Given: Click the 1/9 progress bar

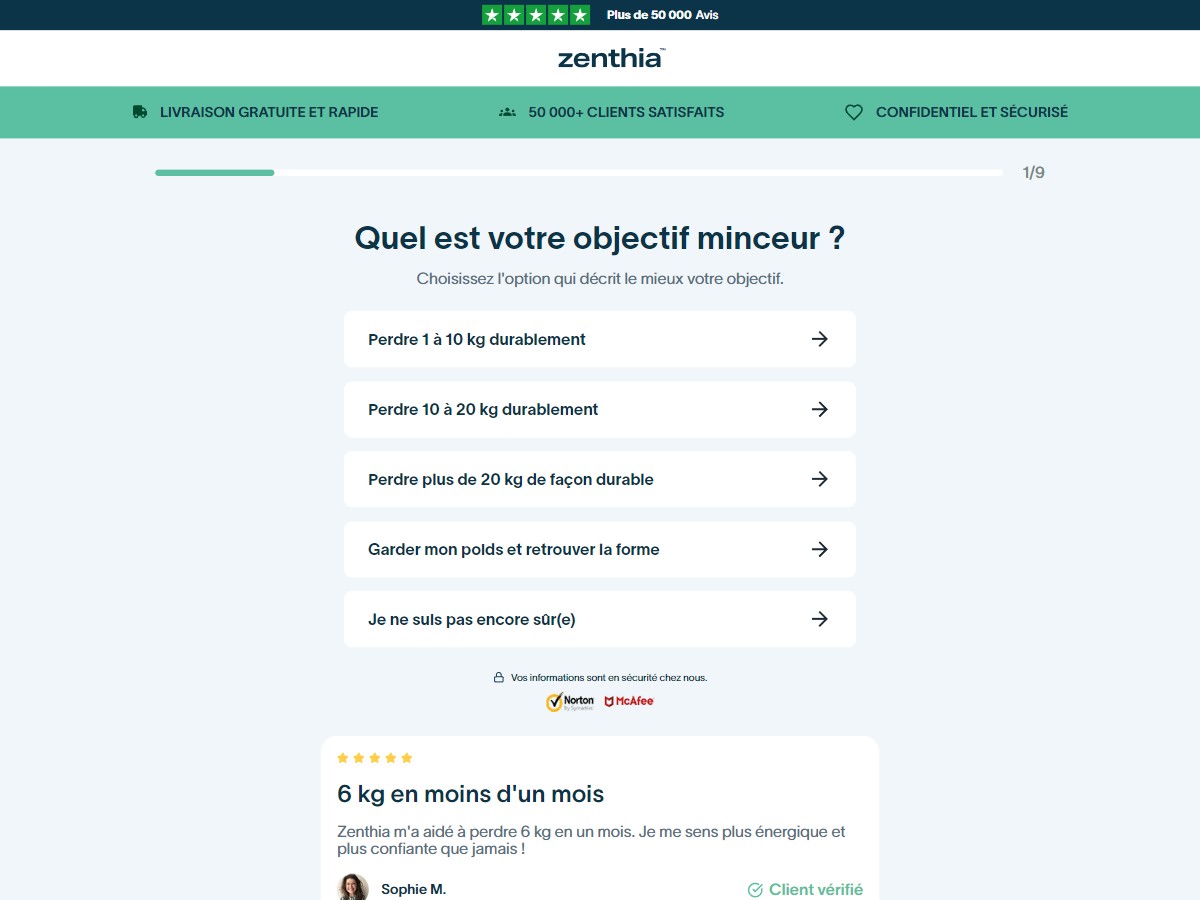Looking at the screenshot, I should [x=579, y=173].
